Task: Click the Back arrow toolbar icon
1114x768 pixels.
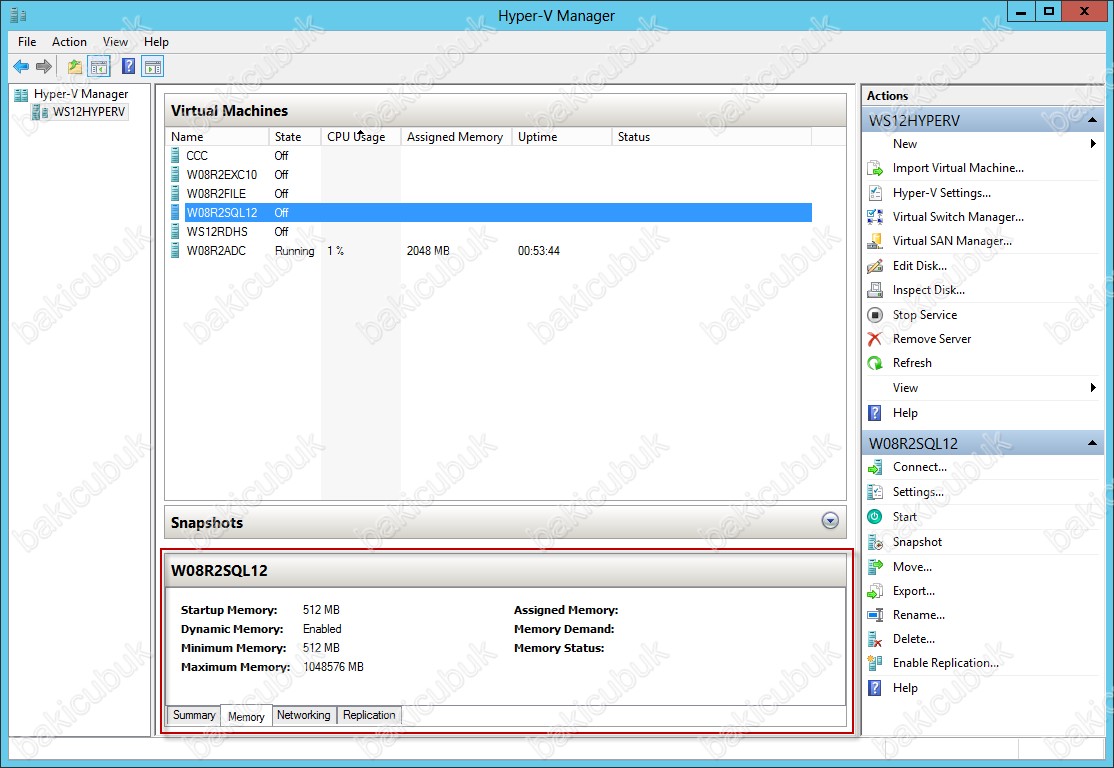Action: (21, 67)
